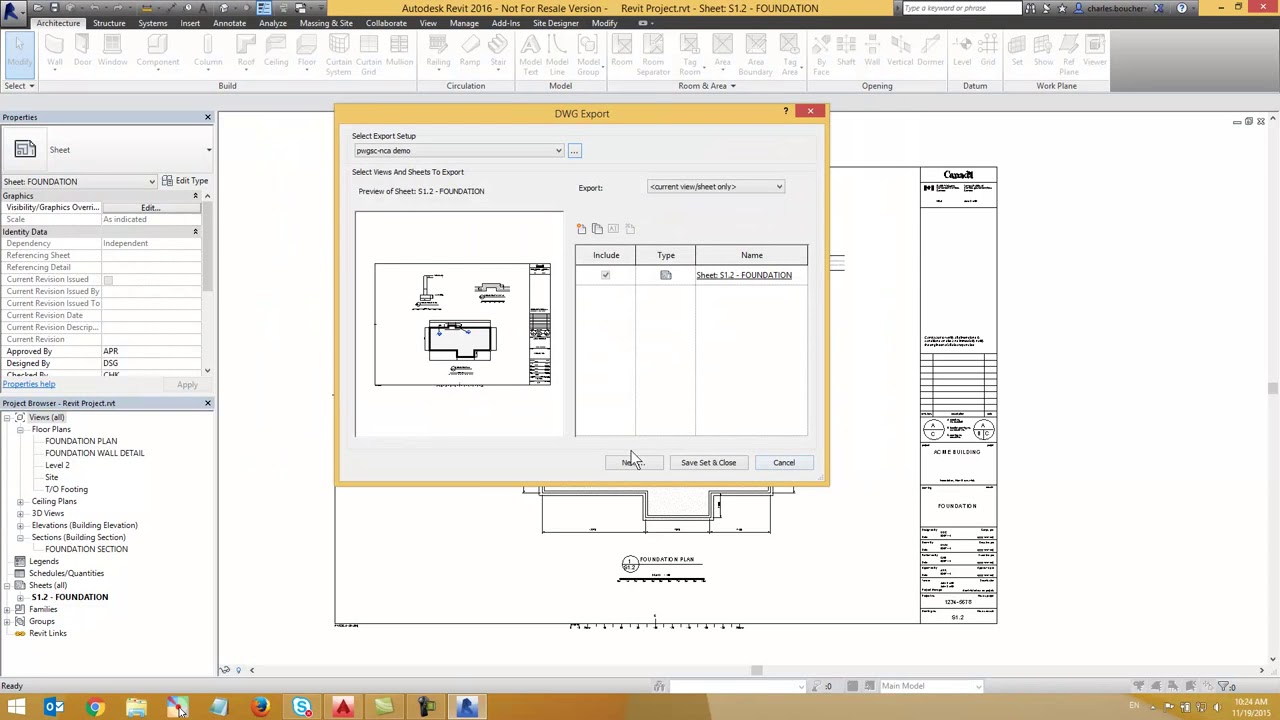Expand the Room & Area panel dropdown
This screenshot has height=720, width=1280.
click(x=707, y=86)
